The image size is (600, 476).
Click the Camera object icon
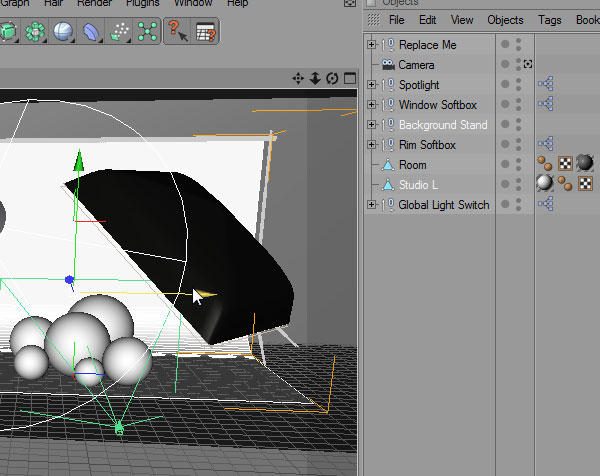[388, 65]
